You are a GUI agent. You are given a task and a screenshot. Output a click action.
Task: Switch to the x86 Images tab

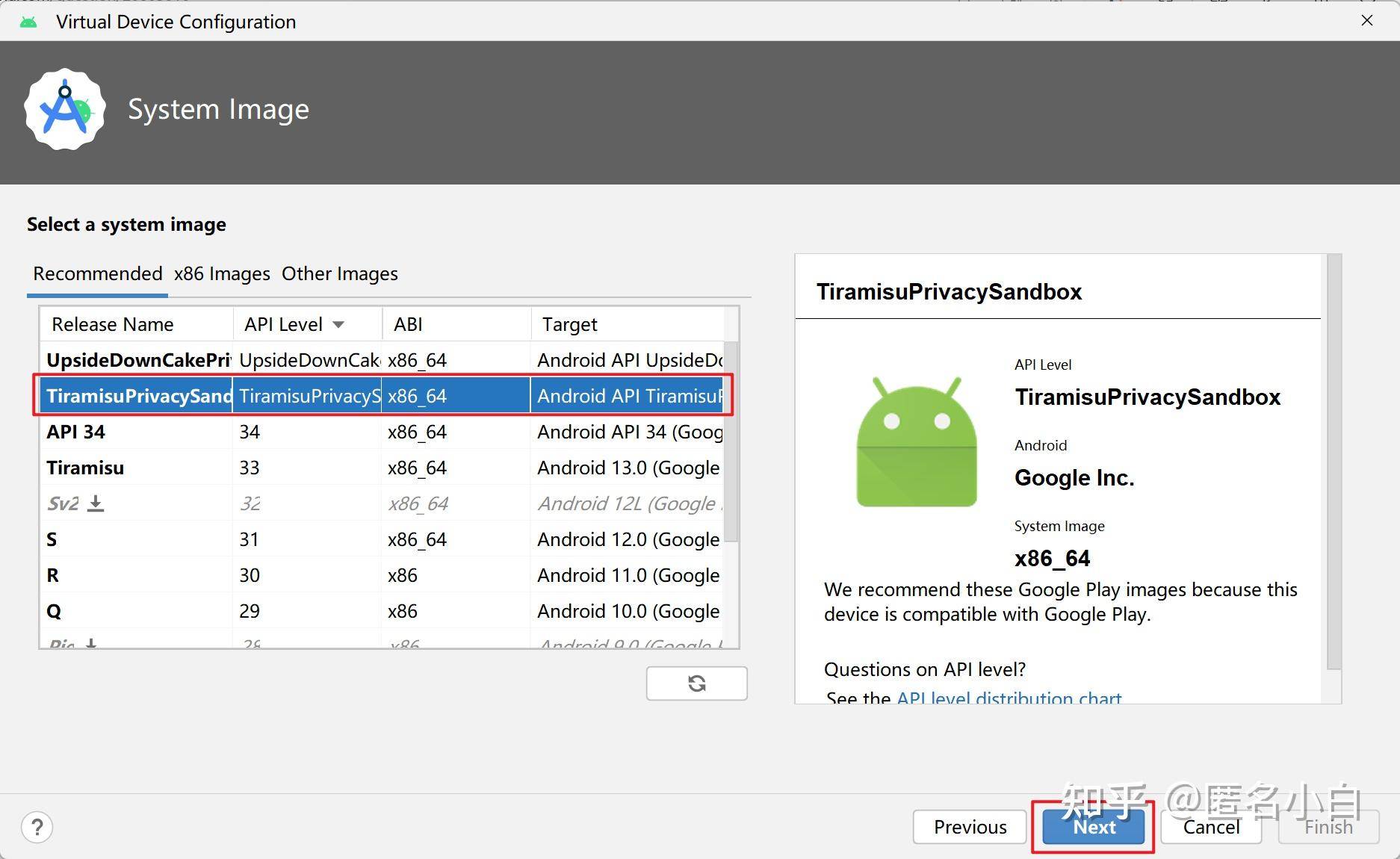pyautogui.click(x=222, y=273)
